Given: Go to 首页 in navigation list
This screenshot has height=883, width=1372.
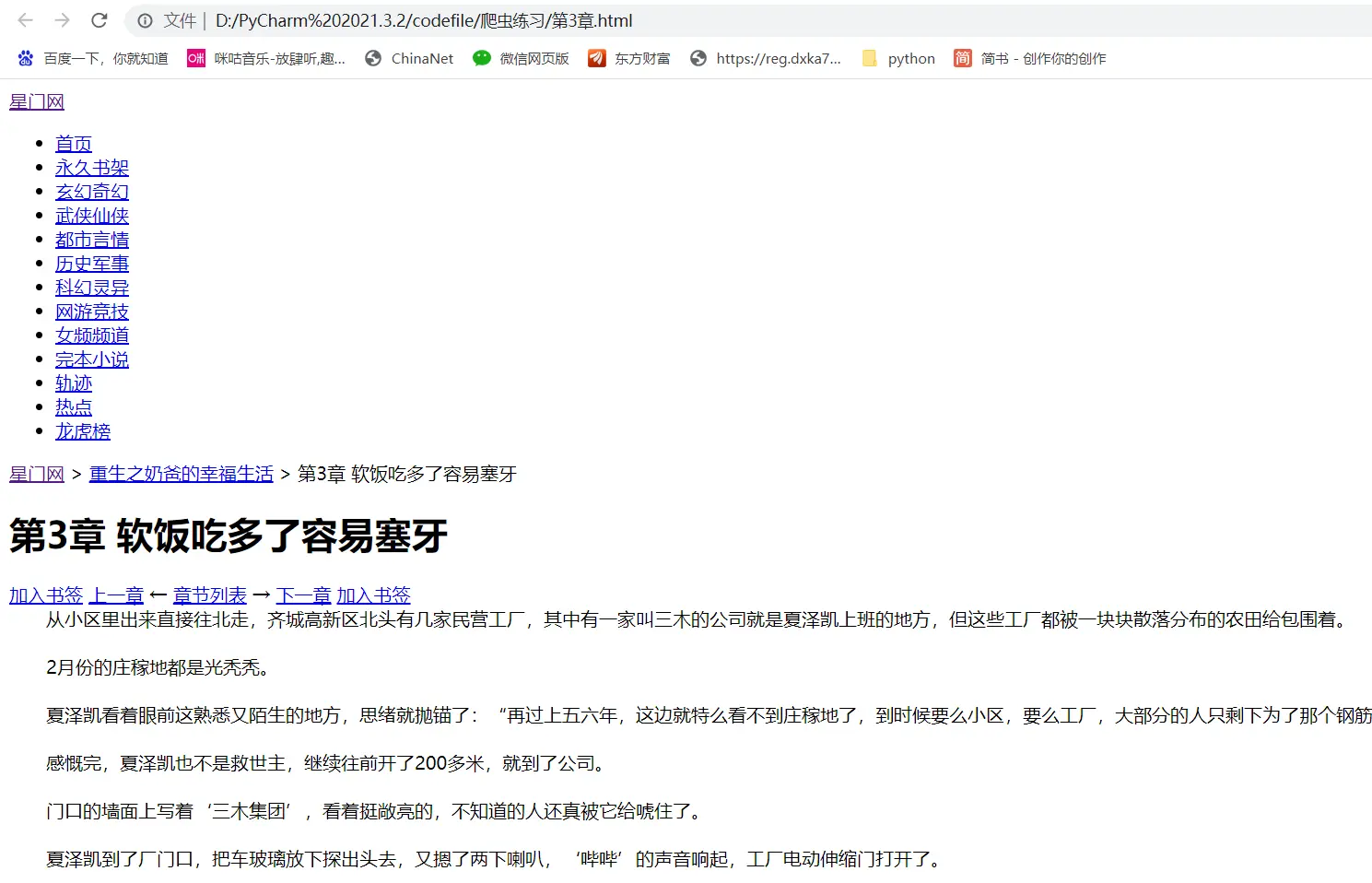Looking at the screenshot, I should point(74,144).
